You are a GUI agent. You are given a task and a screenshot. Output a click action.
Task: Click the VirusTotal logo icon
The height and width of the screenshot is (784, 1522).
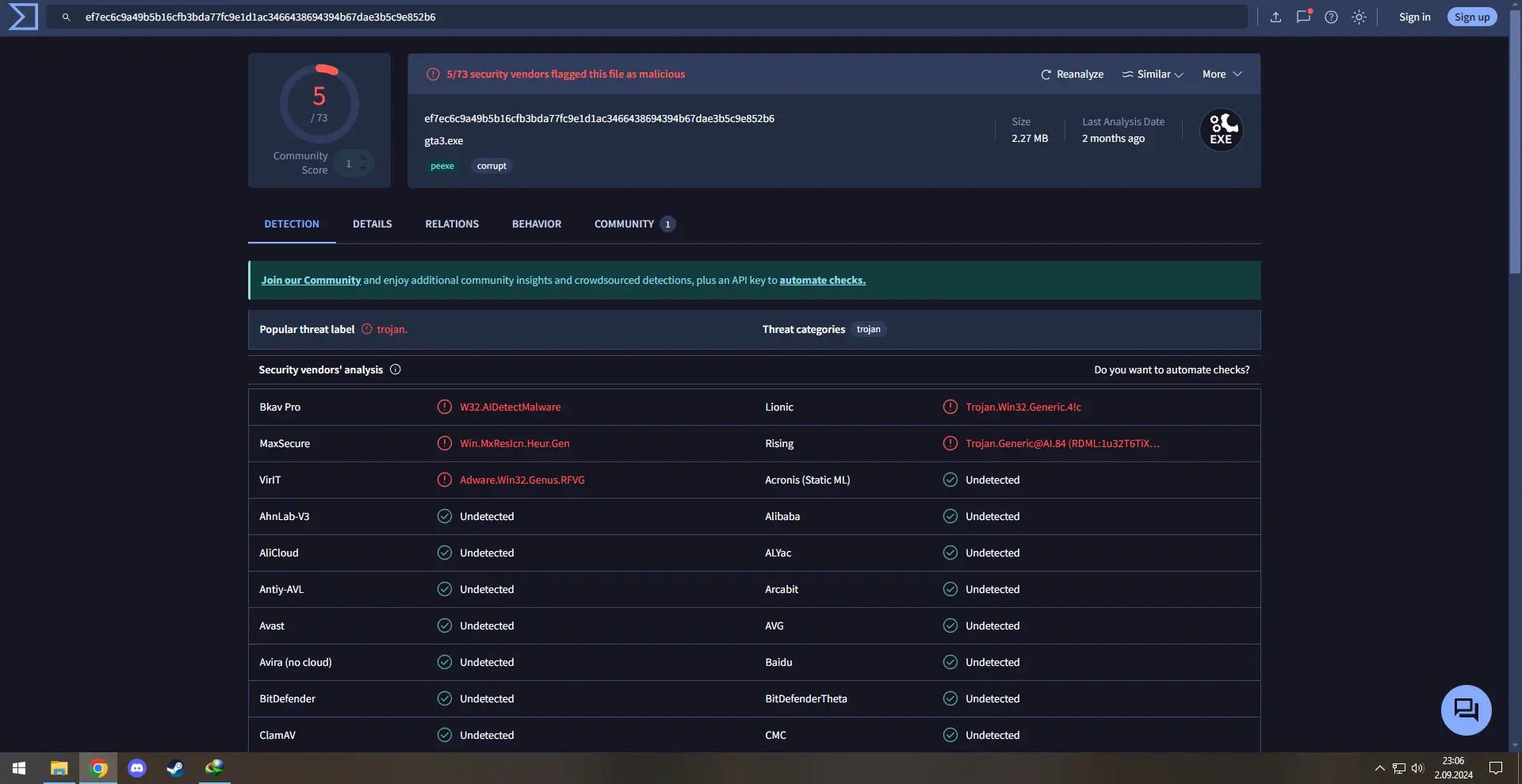point(23,17)
